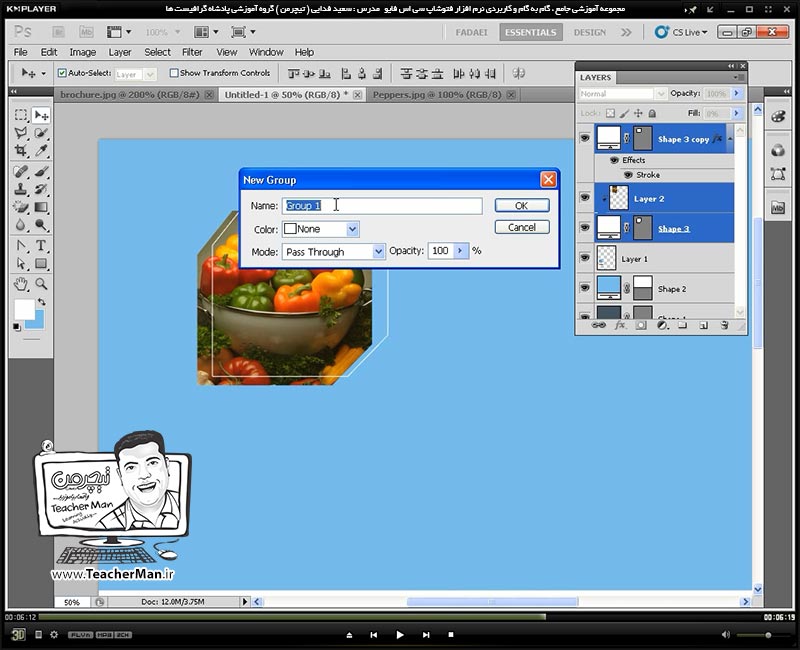Select the Eyedropper tool
Image resolution: width=800 pixels, height=650 pixels.
click(41, 151)
